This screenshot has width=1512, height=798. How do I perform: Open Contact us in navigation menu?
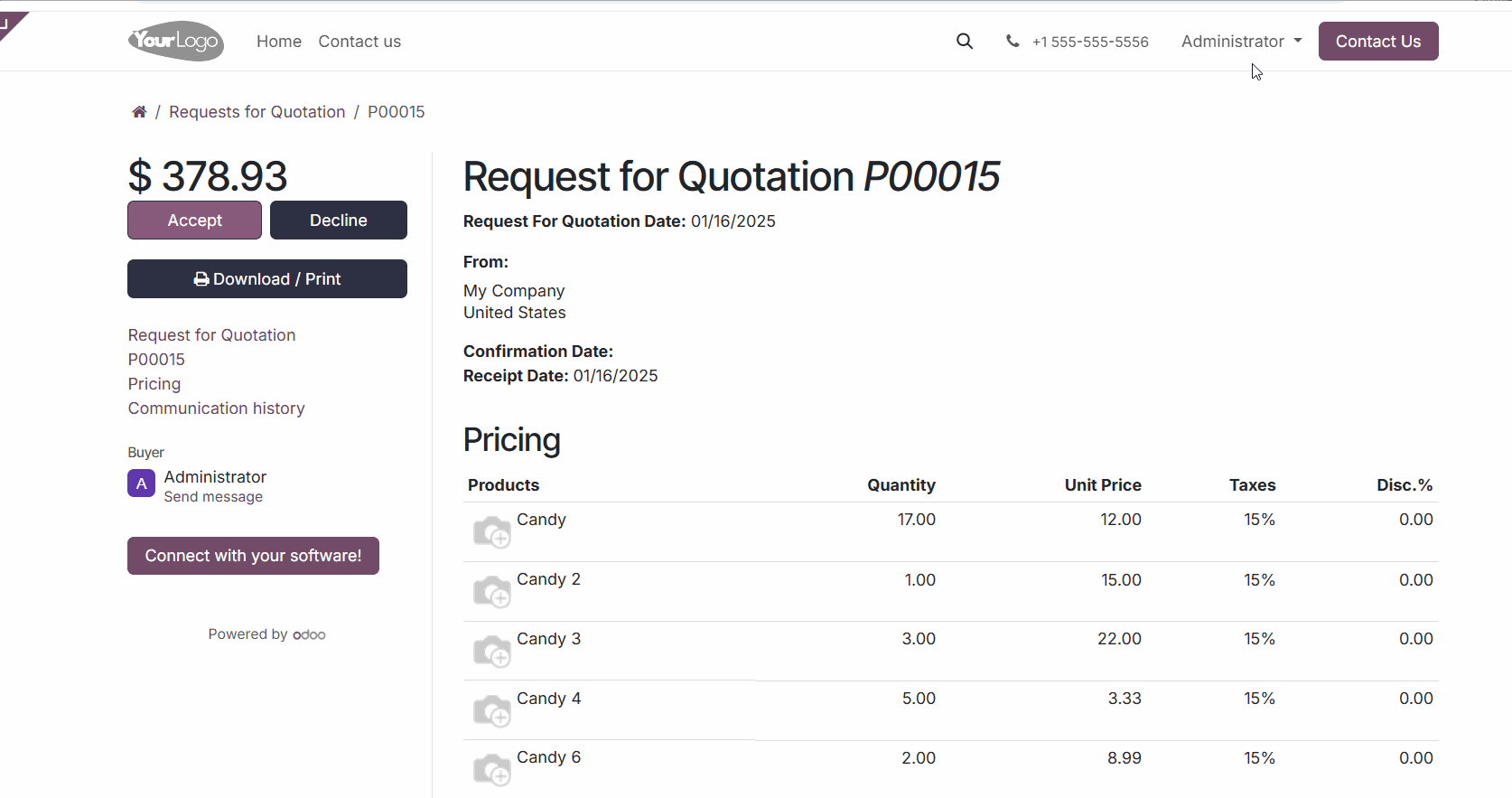pyautogui.click(x=359, y=42)
